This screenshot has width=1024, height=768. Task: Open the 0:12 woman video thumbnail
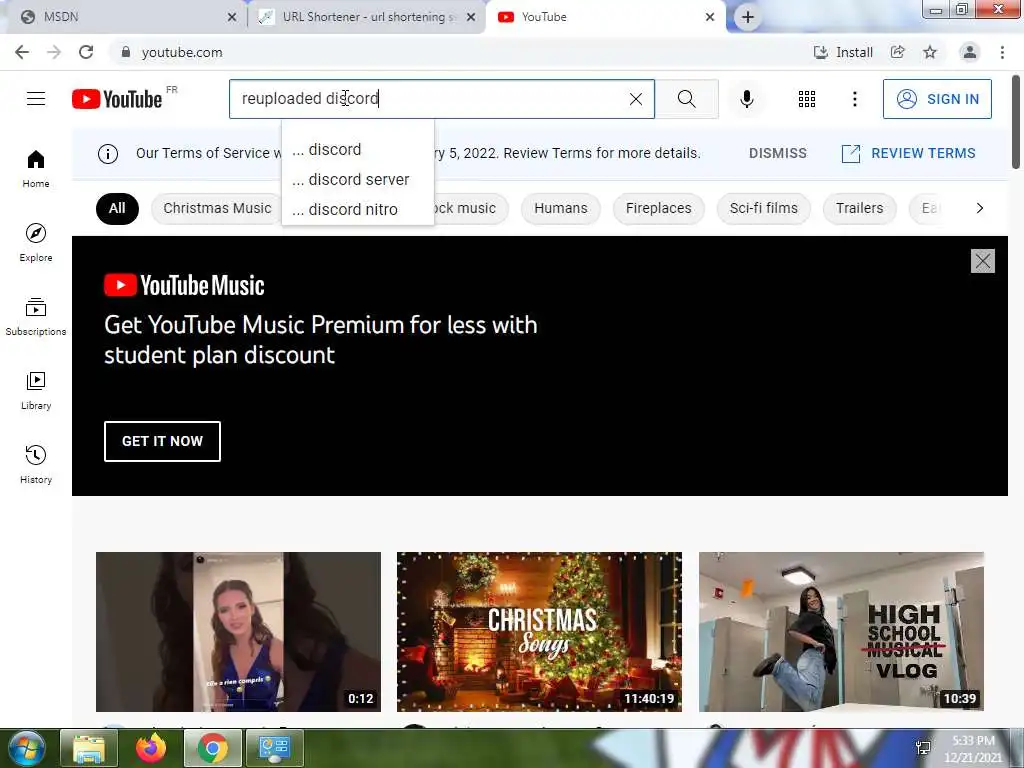[x=238, y=632]
